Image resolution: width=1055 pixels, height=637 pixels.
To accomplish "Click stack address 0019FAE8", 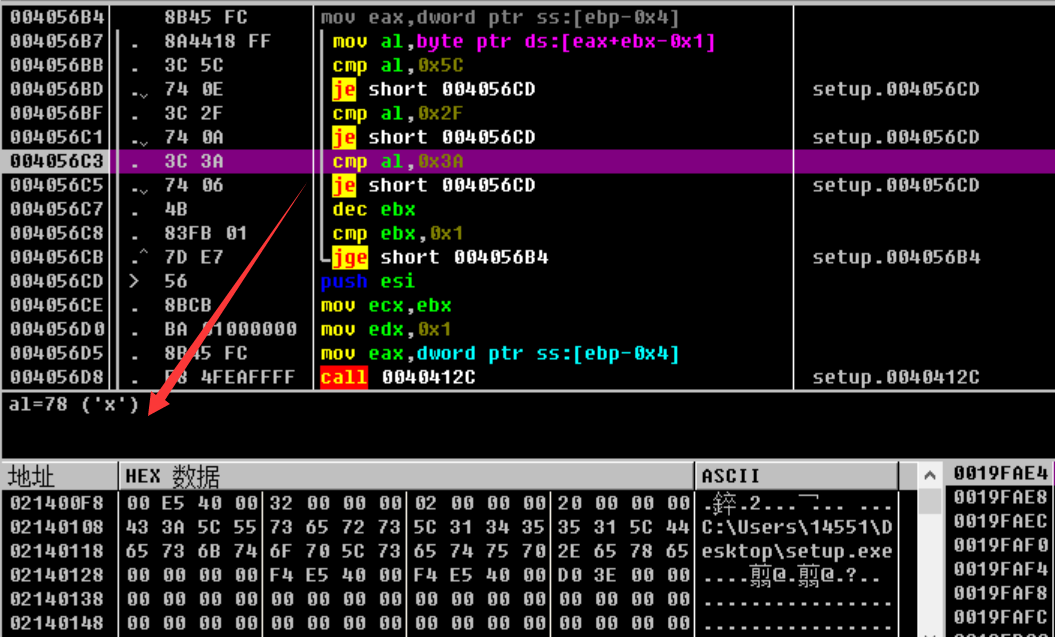I will [x=1001, y=497].
